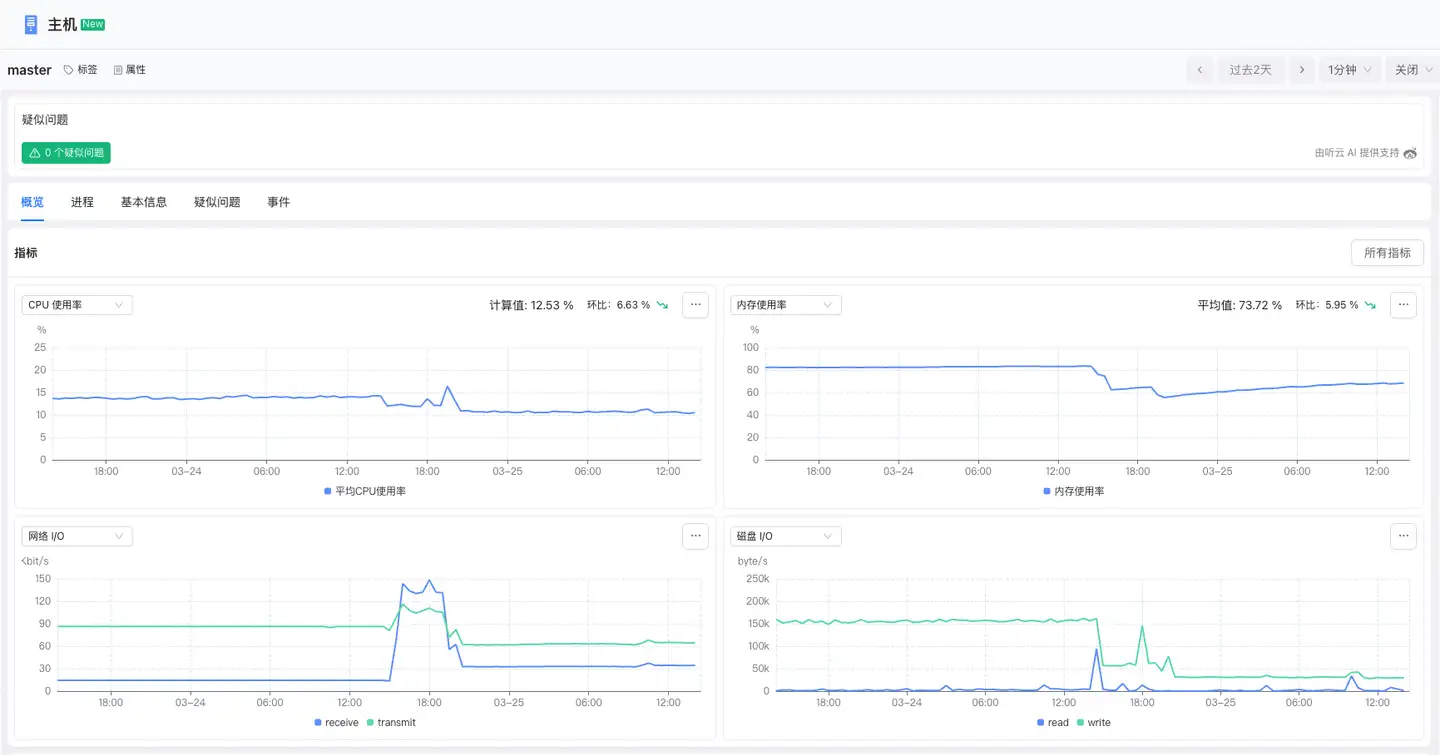
Task: Click the 所有指标 button
Action: coord(1387,253)
